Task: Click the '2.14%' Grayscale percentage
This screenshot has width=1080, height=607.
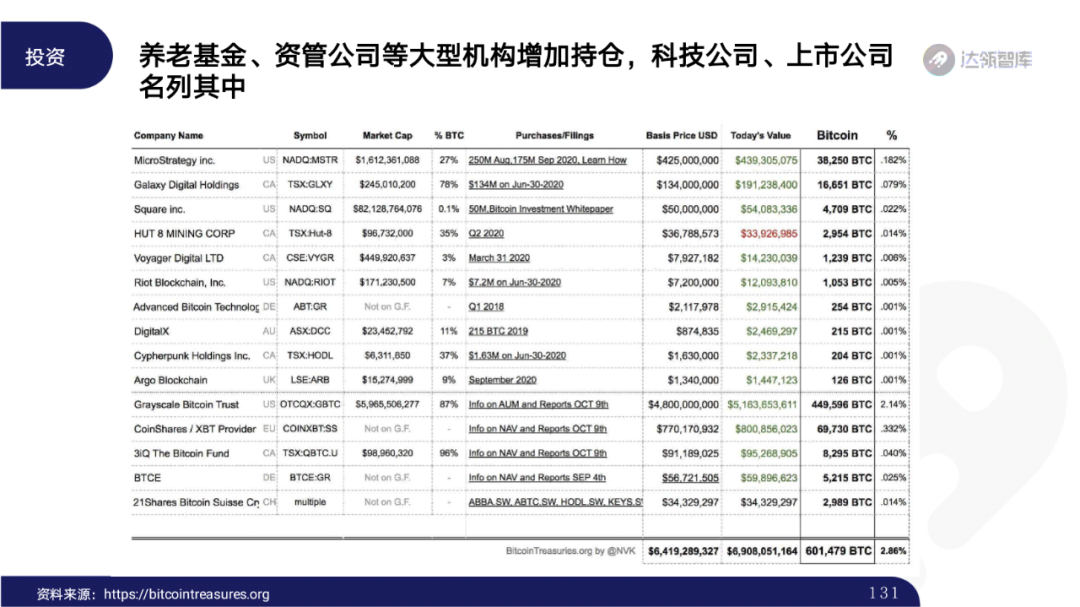Action: coord(893,404)
